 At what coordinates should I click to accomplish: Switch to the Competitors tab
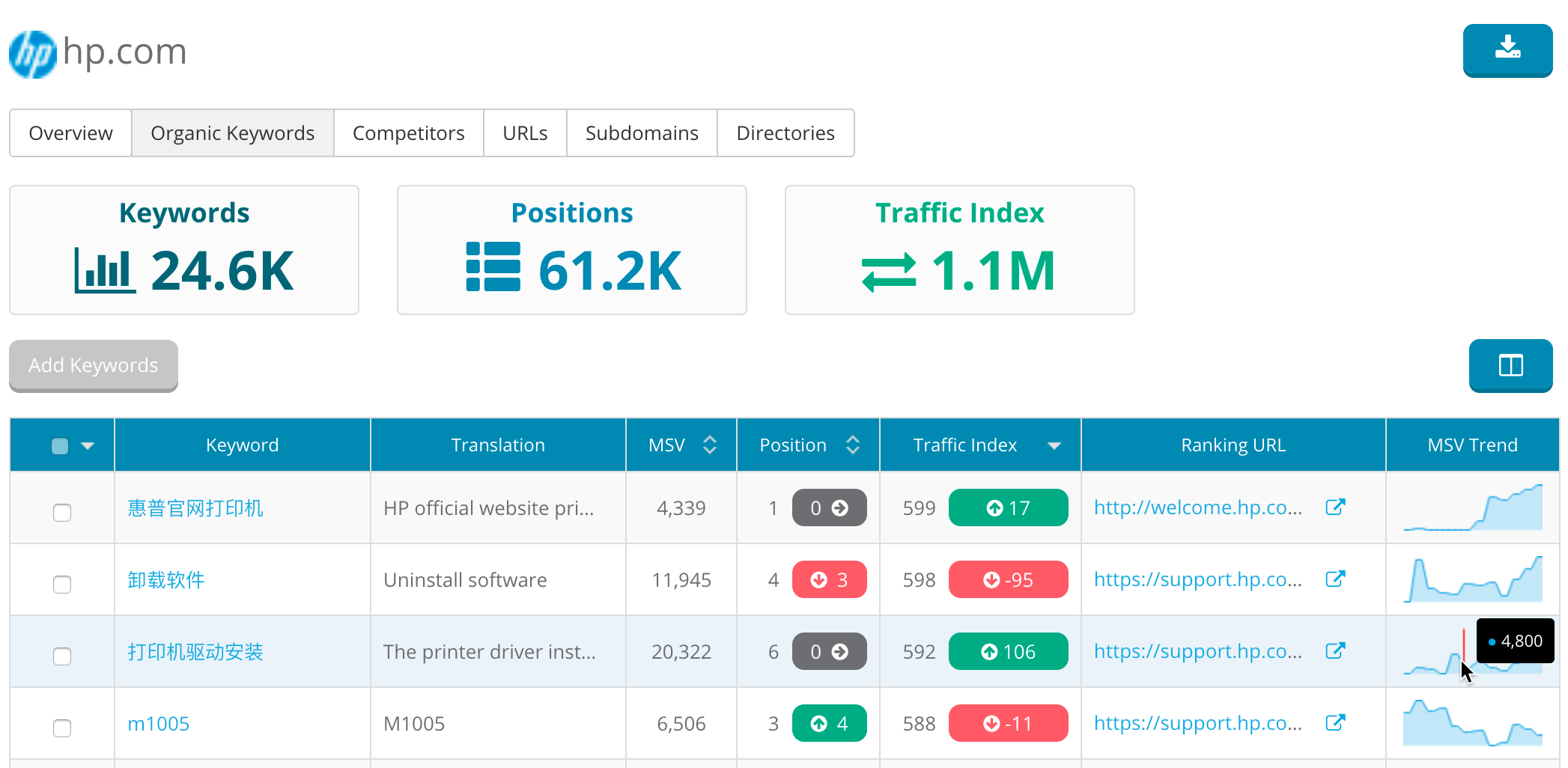click(408, 133)
